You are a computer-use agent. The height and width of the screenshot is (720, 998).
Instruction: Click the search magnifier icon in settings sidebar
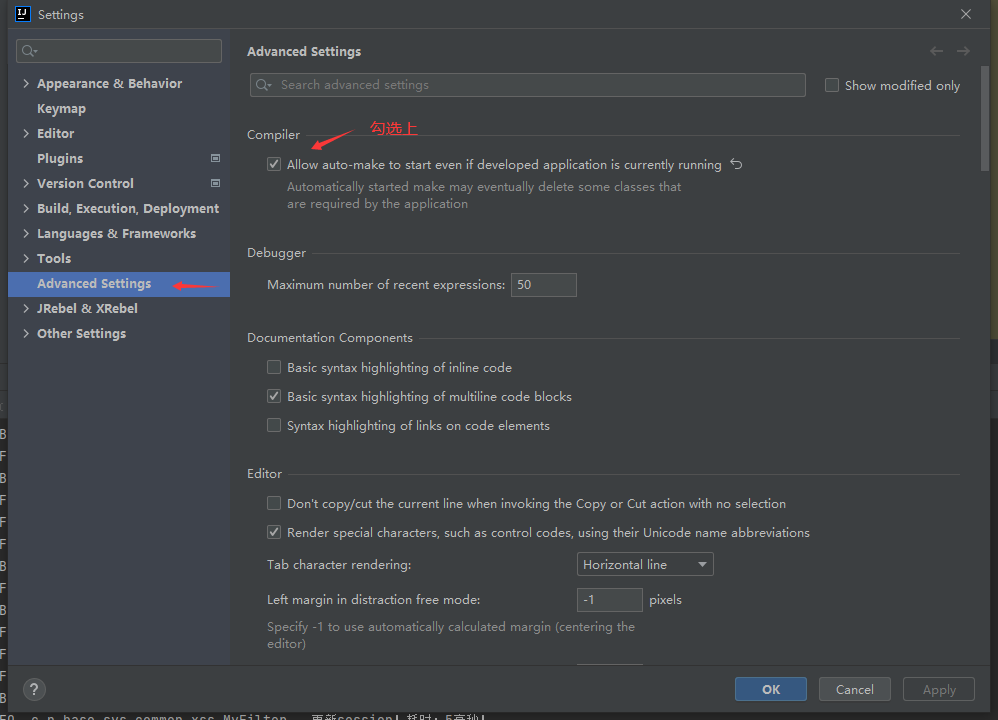29,51
